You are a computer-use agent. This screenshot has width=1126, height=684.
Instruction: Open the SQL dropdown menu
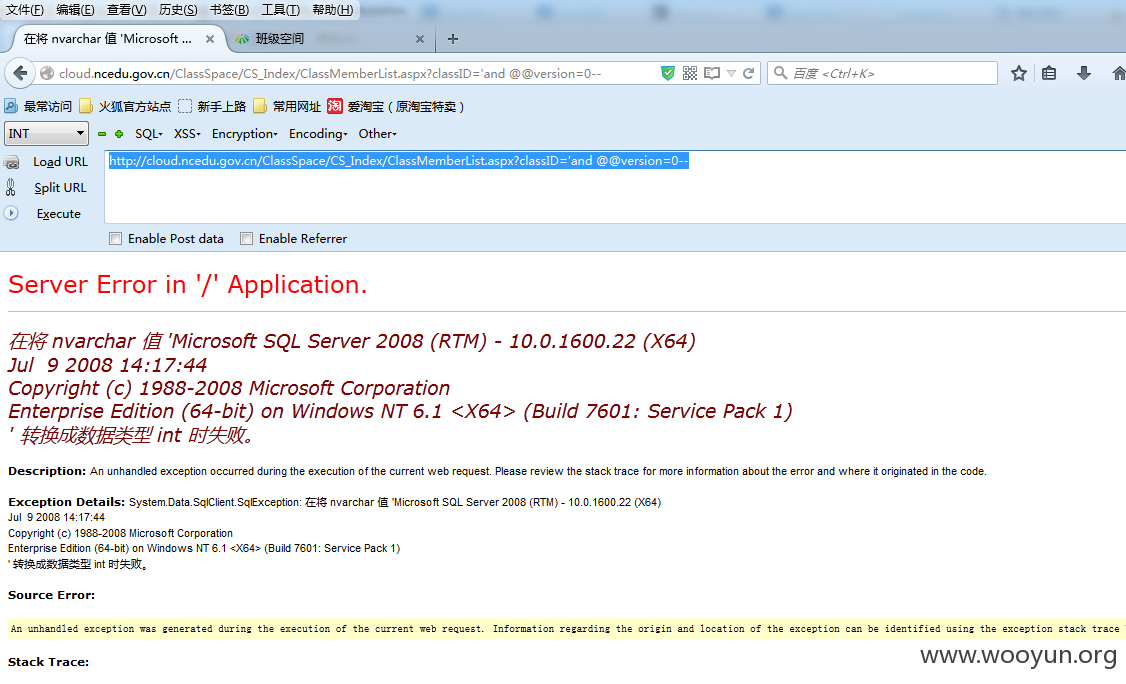click(149, 134)
